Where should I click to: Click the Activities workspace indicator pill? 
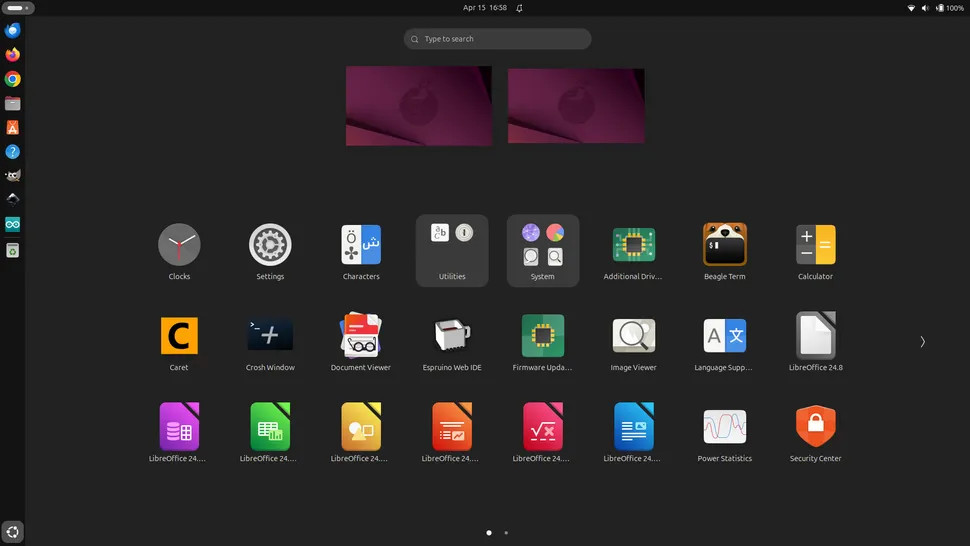(17, 8)
